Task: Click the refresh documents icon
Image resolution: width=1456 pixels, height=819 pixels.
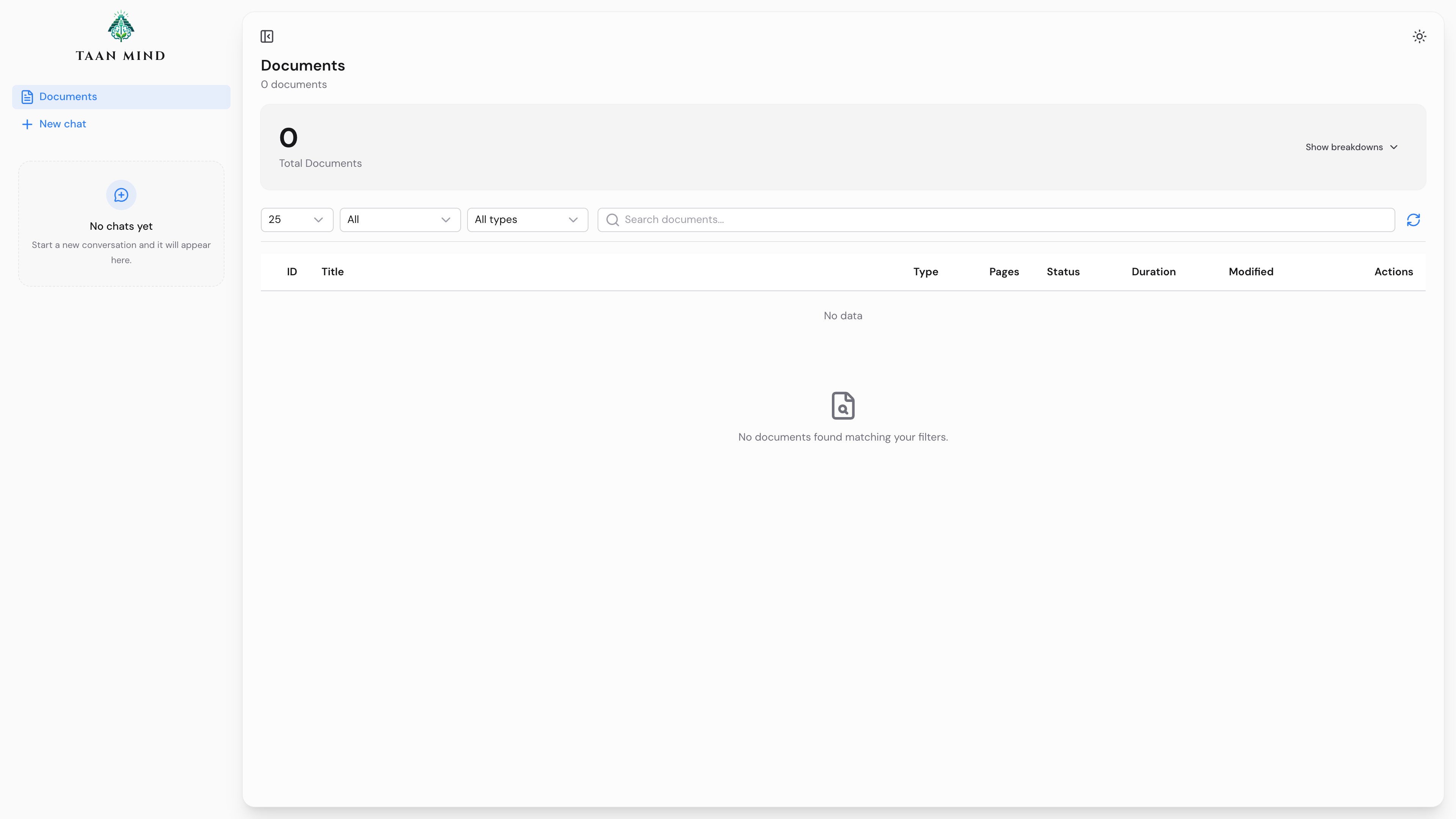Action: pos(1414,220)
